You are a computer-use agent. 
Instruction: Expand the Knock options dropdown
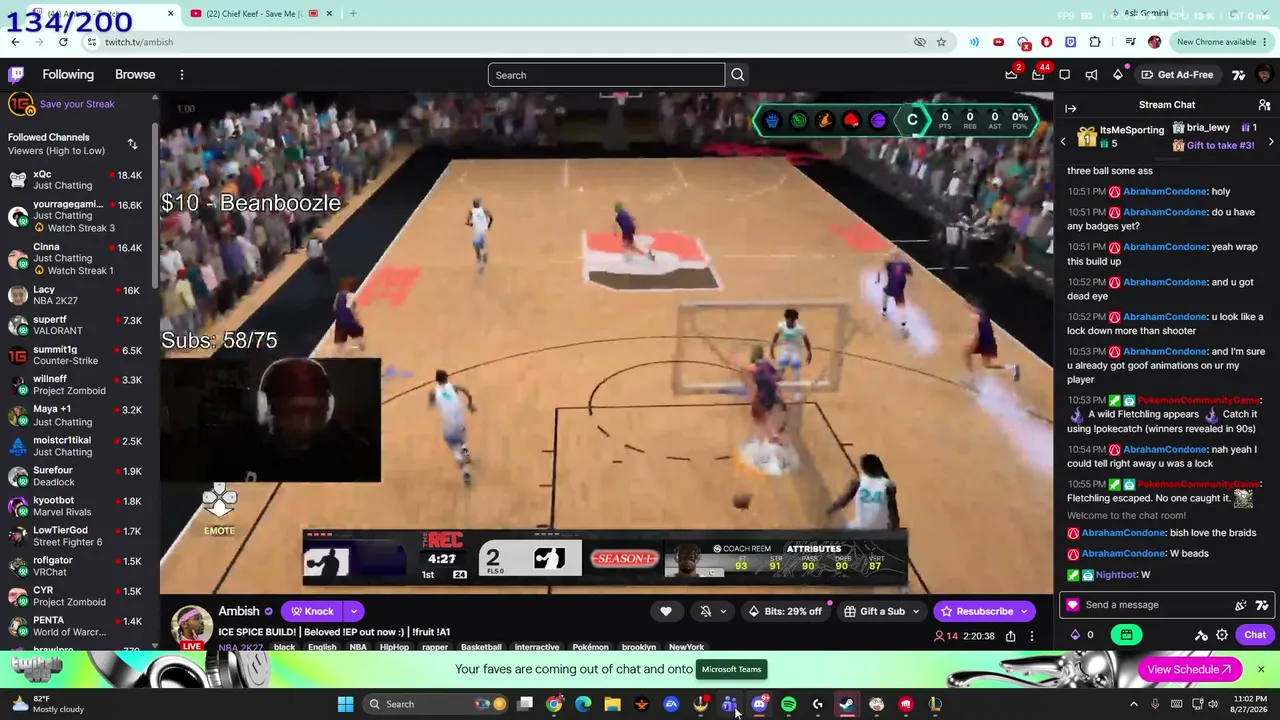[x=353, y=611]
